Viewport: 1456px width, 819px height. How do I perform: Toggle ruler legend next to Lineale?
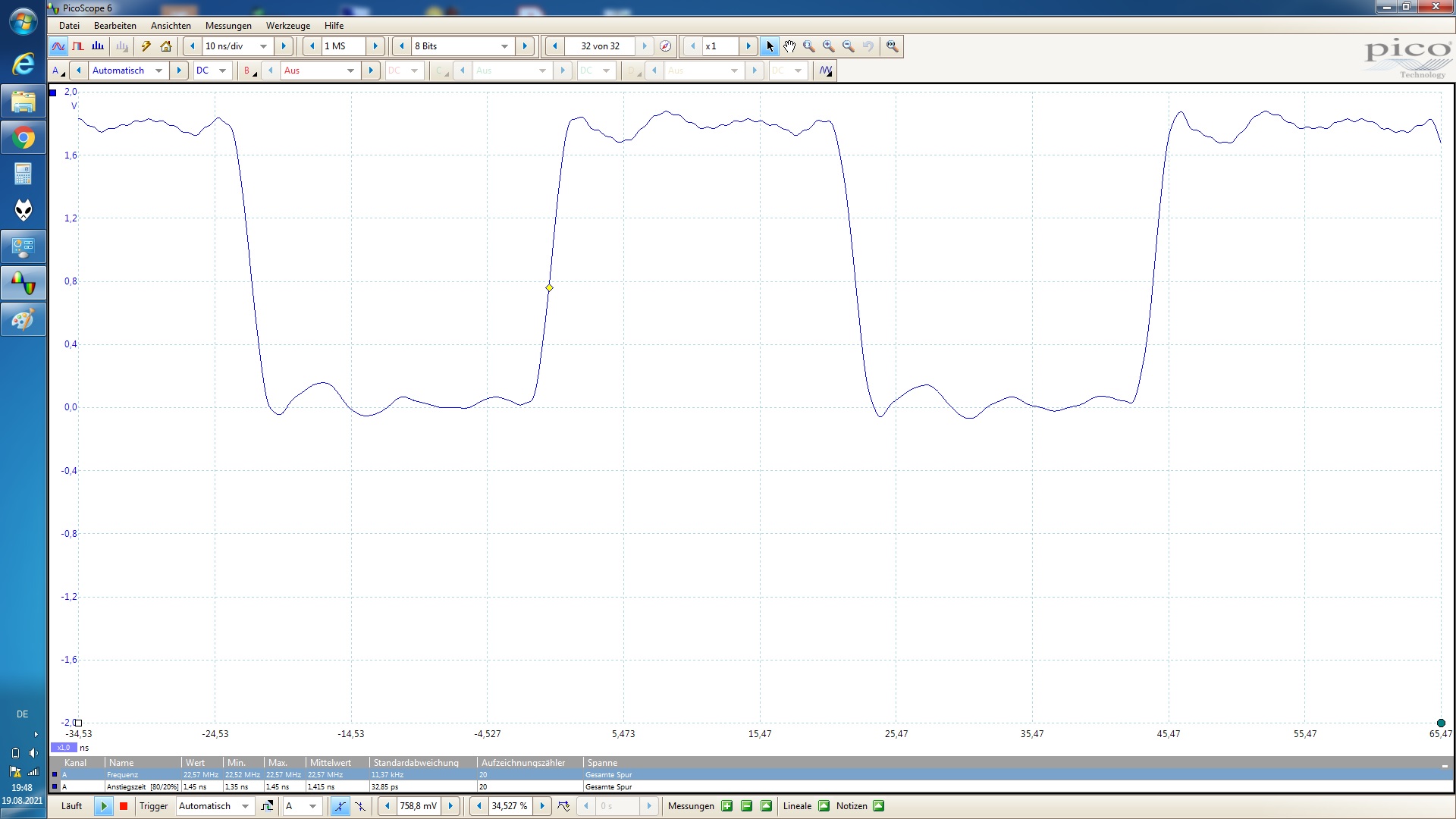pyautogui.click(x=824, y=806)
